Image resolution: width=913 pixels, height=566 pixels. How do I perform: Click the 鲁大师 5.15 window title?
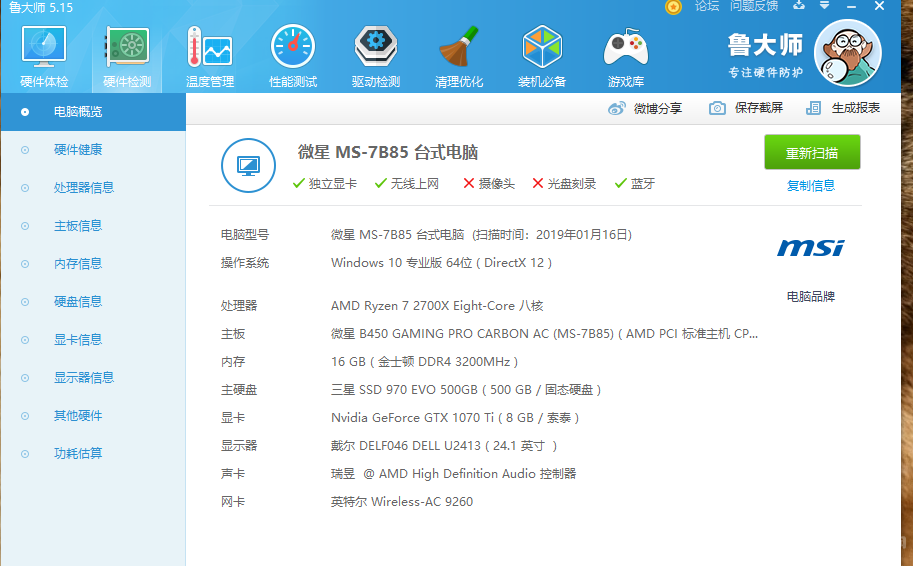[41, 8]
